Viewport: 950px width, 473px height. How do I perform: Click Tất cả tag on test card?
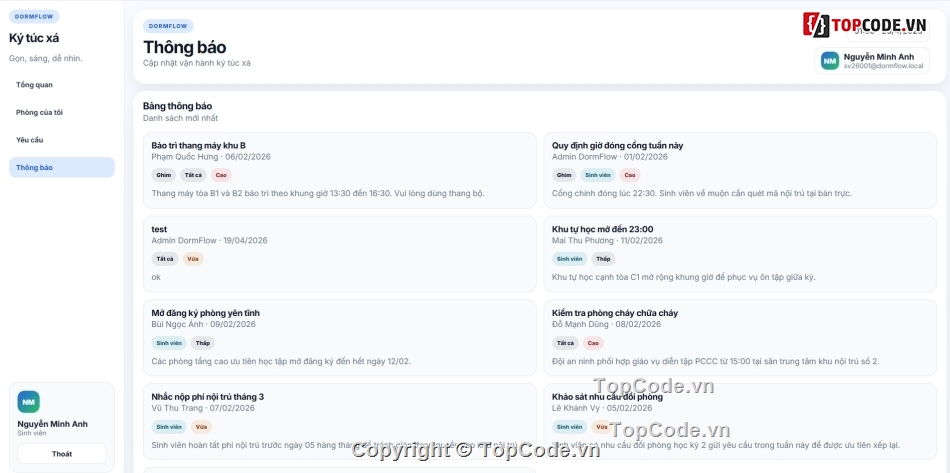click(x=165, y=259)
